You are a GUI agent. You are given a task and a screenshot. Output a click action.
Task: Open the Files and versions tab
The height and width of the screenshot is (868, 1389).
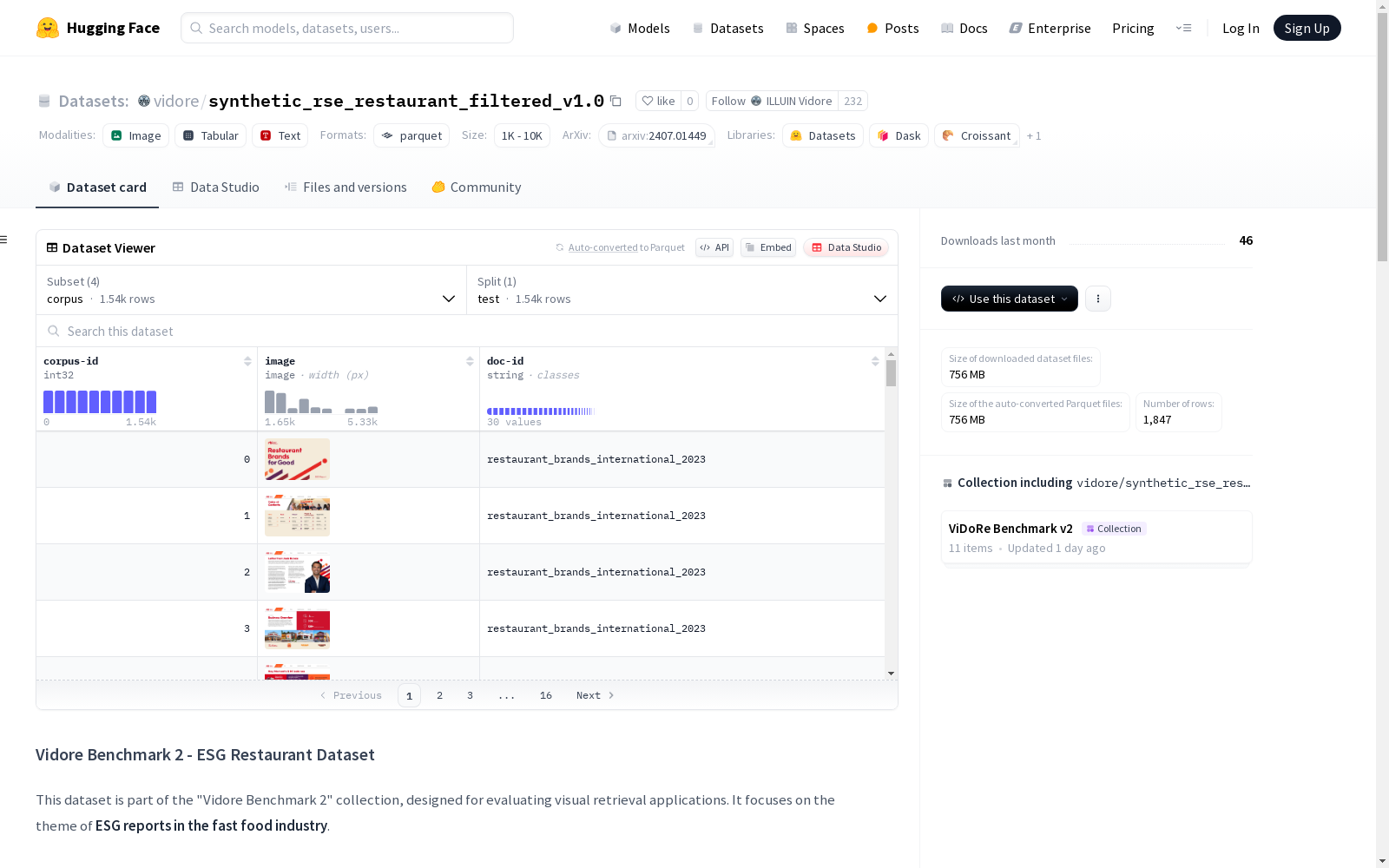click(346, 187)
